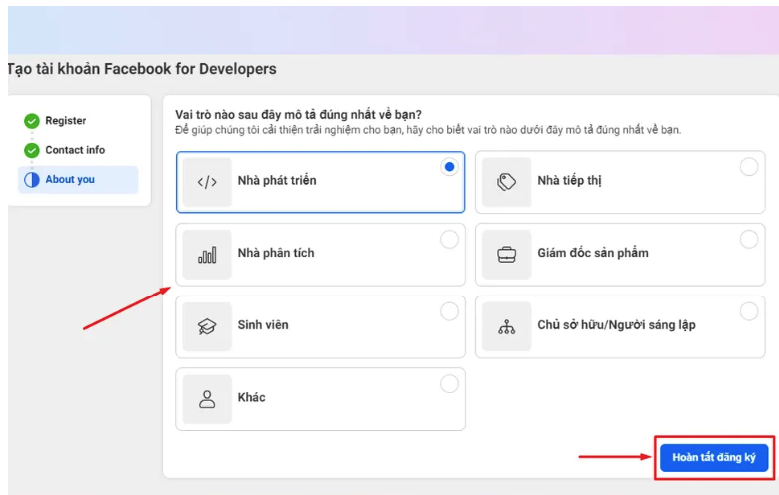
Task: Click the Khác label text
Action: pyautogui.click(x=251, y=397)
